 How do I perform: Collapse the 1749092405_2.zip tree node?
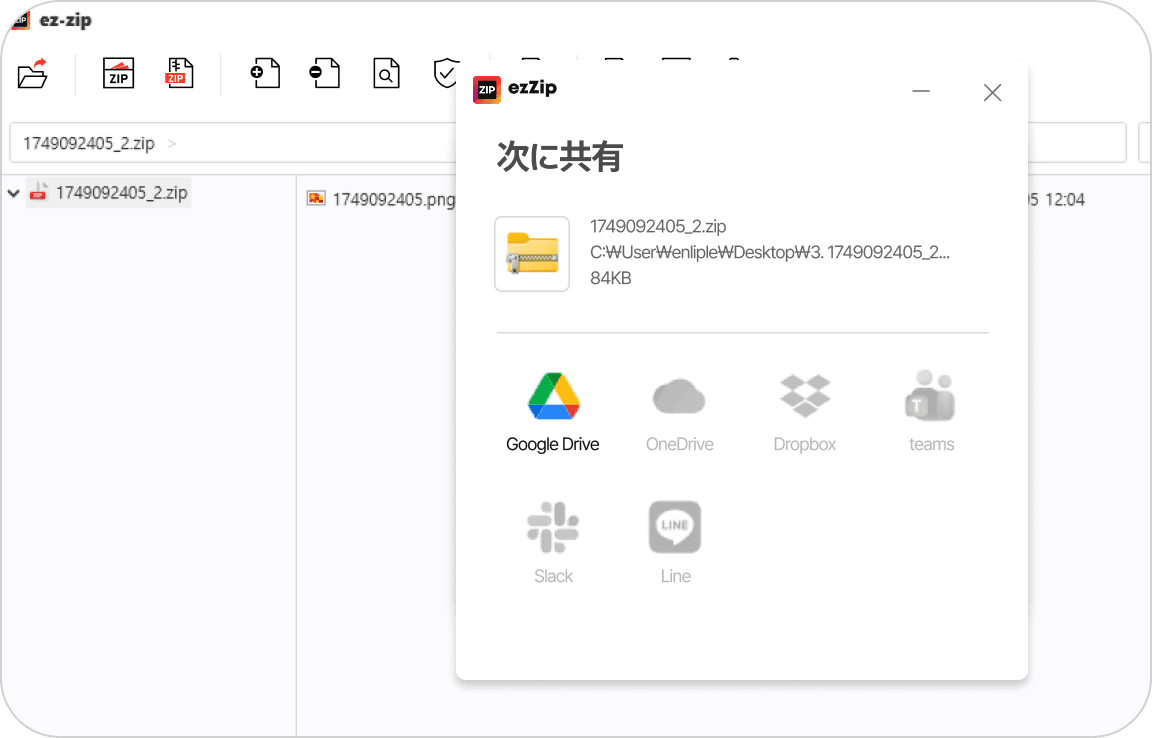pos(13,193)
